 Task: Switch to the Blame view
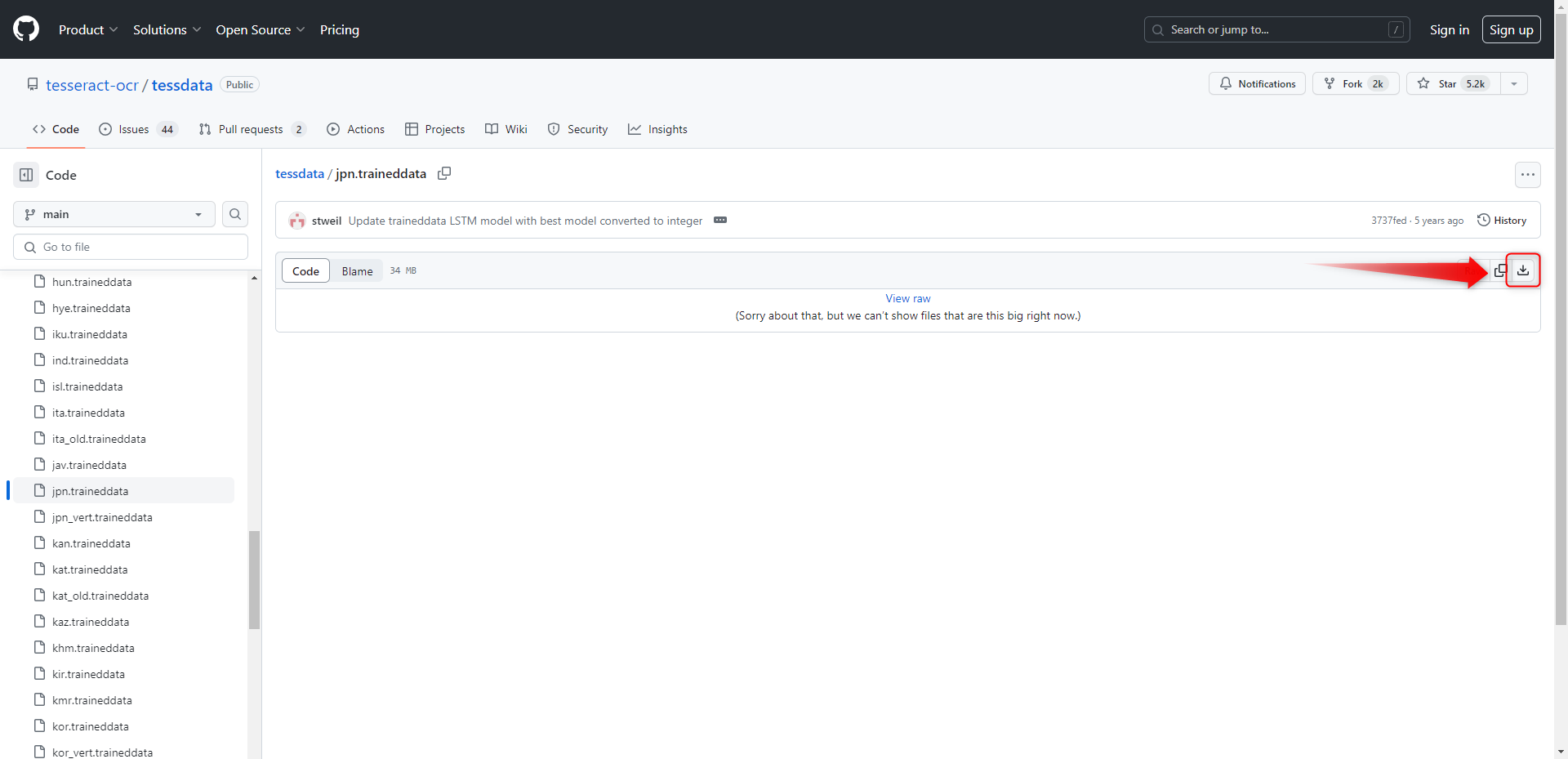[357, 270]
